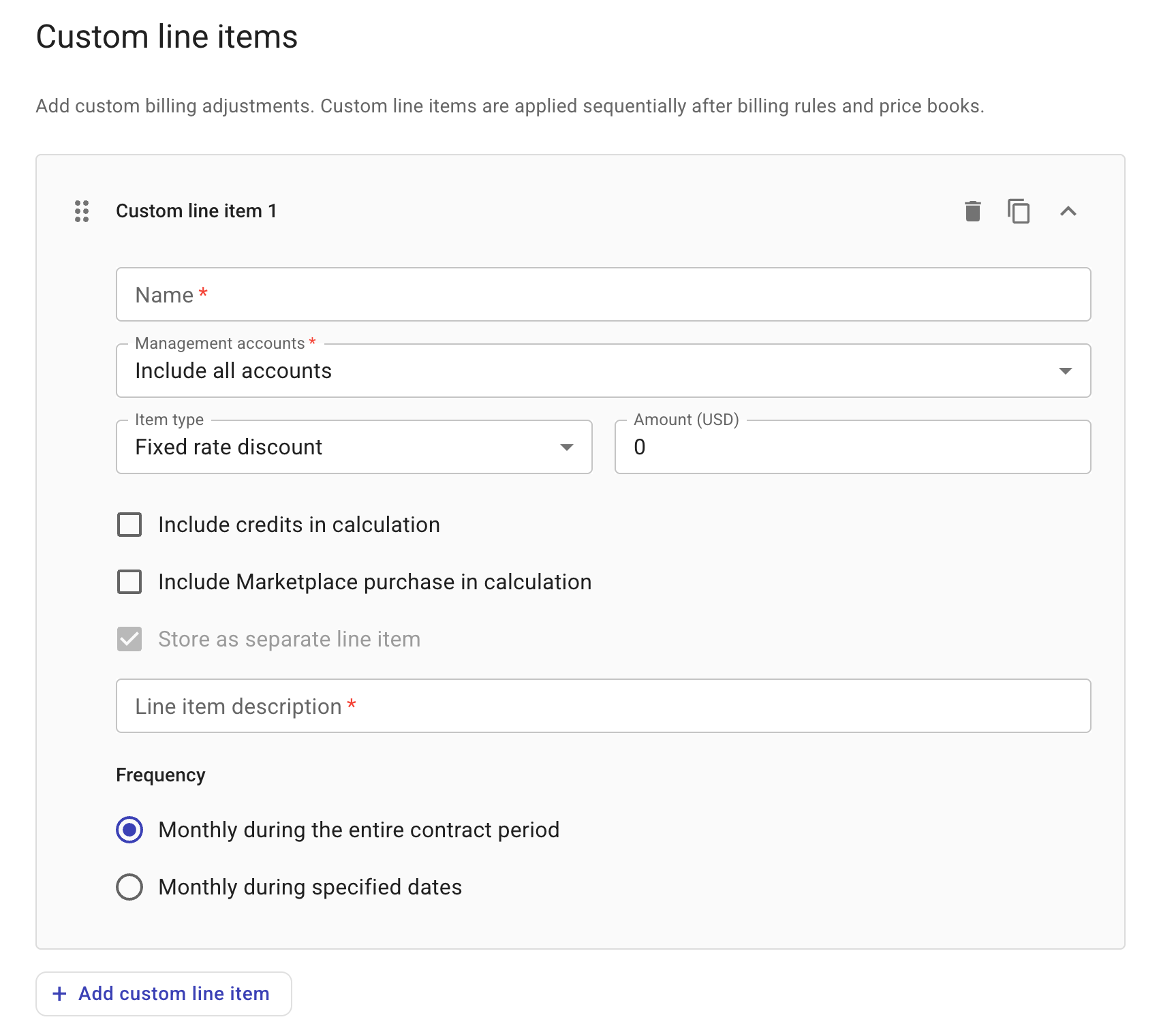The image size is (1176, 1028).
Task: Click the Add custom line item button
Action: point(164,993)
